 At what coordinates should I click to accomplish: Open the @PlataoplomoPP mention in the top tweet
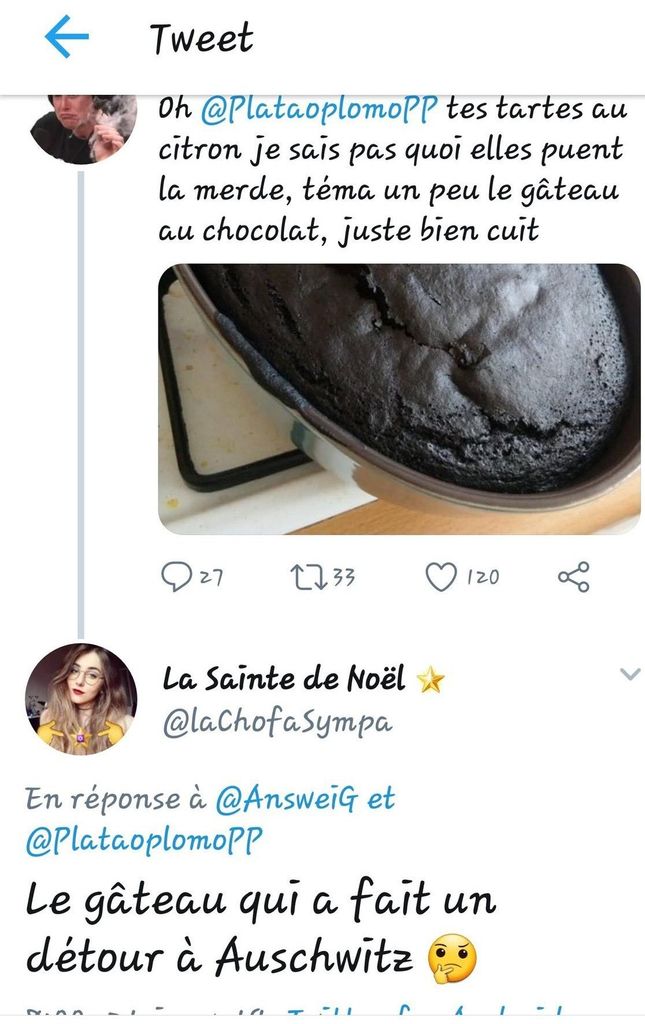click(320, 109)
